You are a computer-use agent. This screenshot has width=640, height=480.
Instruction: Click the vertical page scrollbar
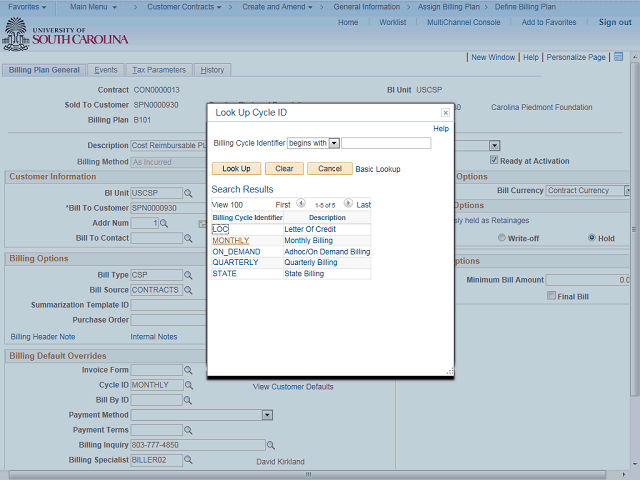tap(634, 229)
